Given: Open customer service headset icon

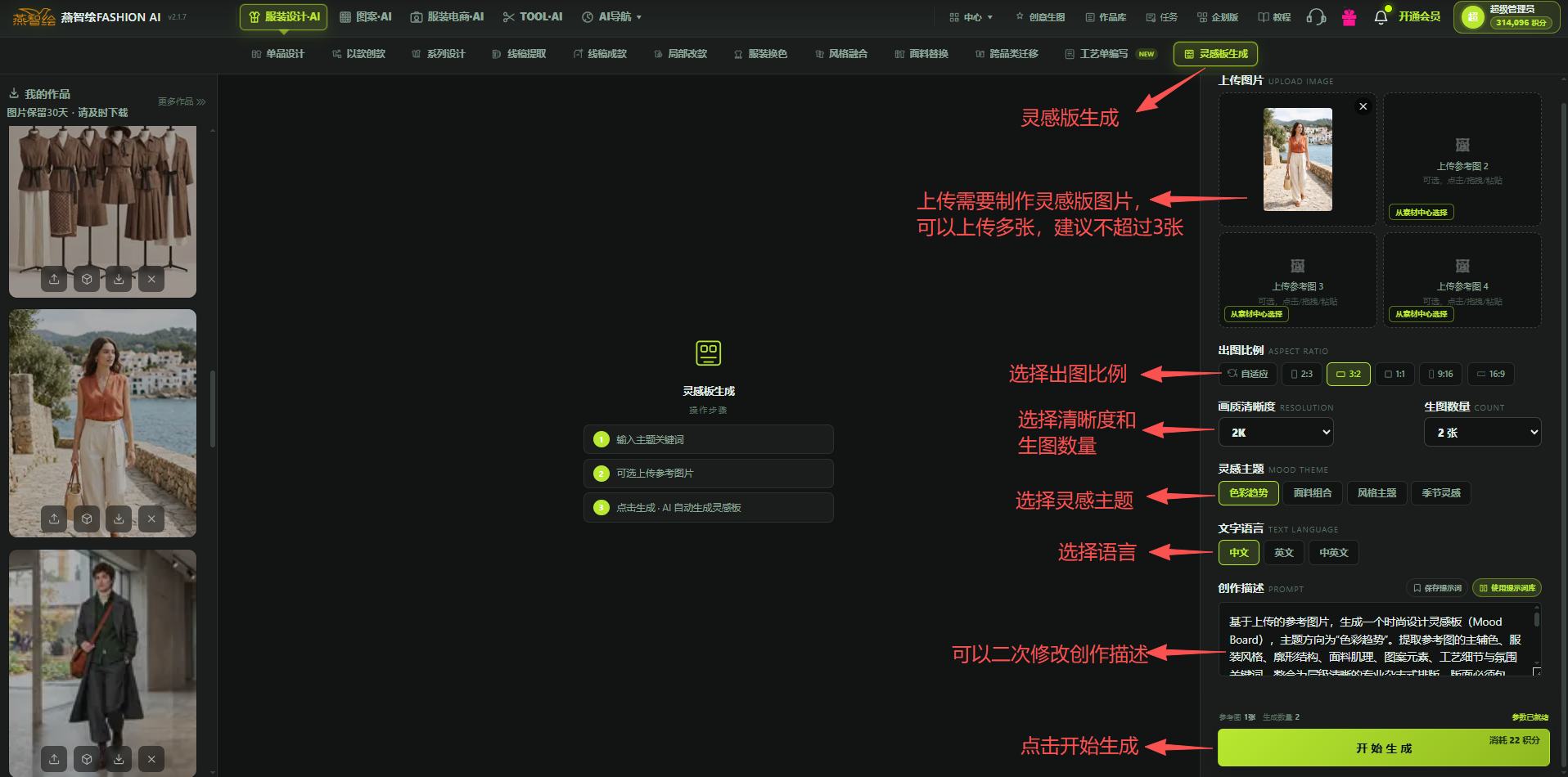Looking at the screenshot, I should point(1316,17).
